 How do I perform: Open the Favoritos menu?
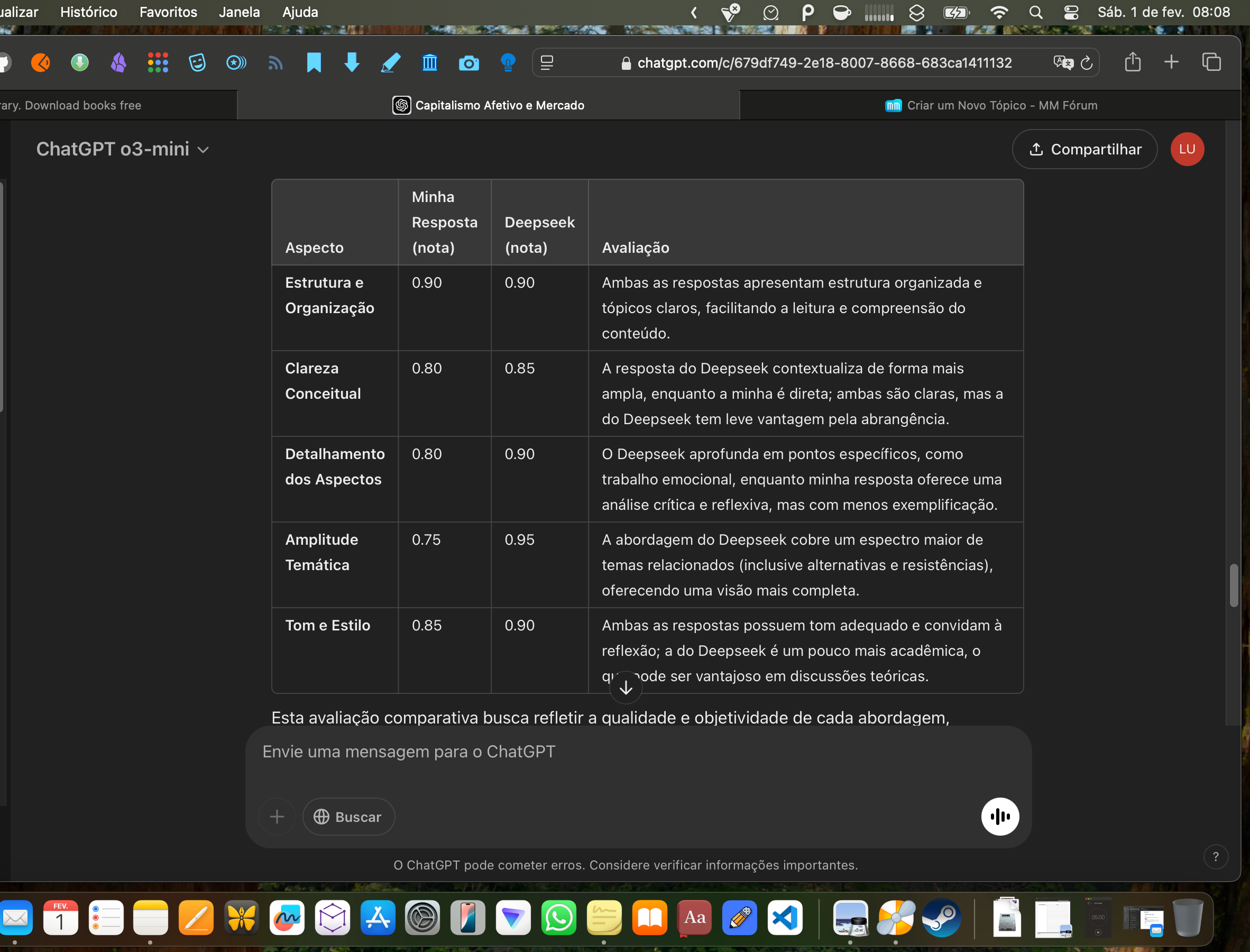tap(168, 12)
